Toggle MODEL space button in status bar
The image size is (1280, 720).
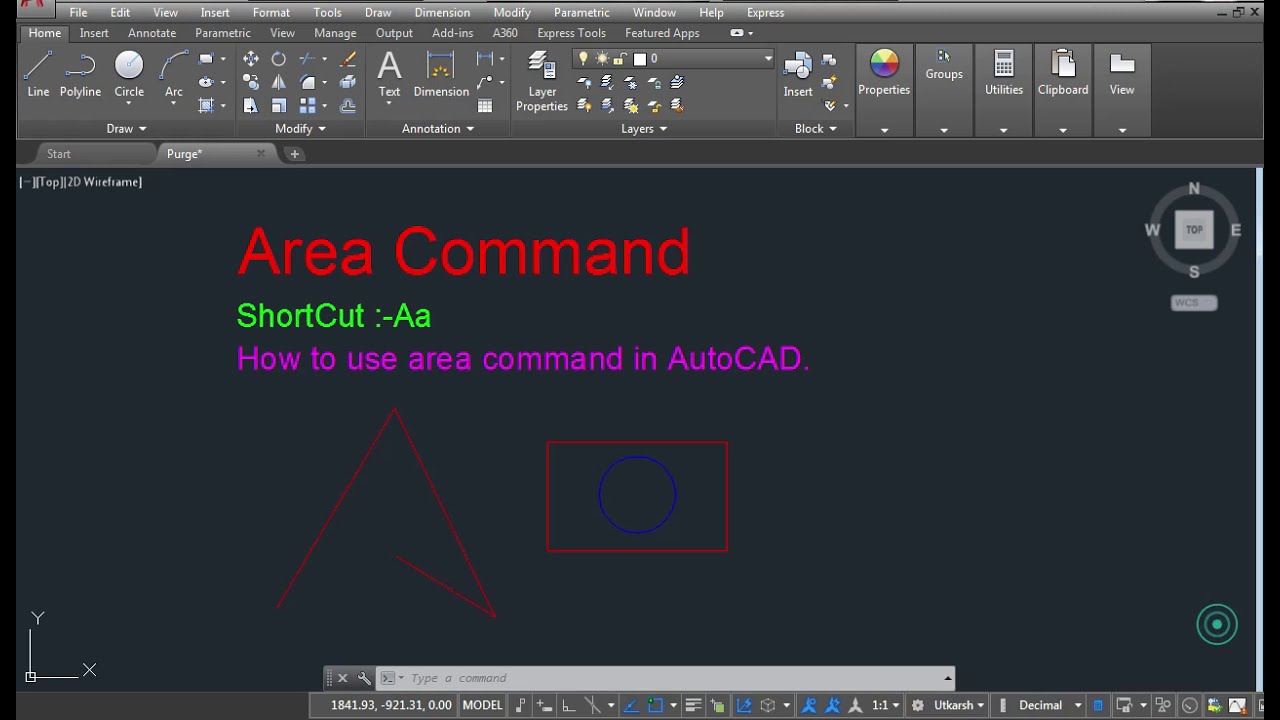[482, 705]
